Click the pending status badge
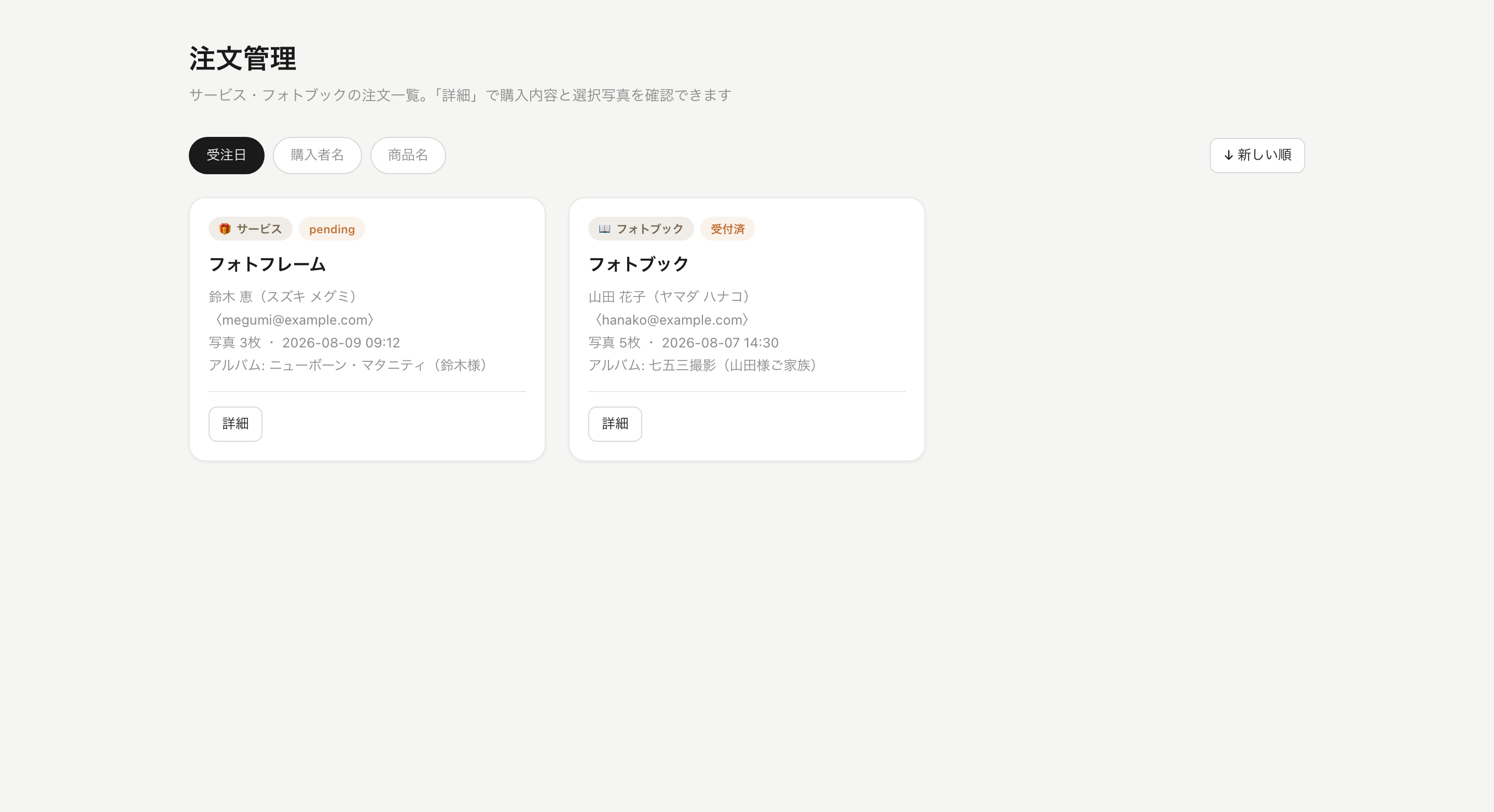Viewport: 1494px width, 812px height. click(332, 229)
